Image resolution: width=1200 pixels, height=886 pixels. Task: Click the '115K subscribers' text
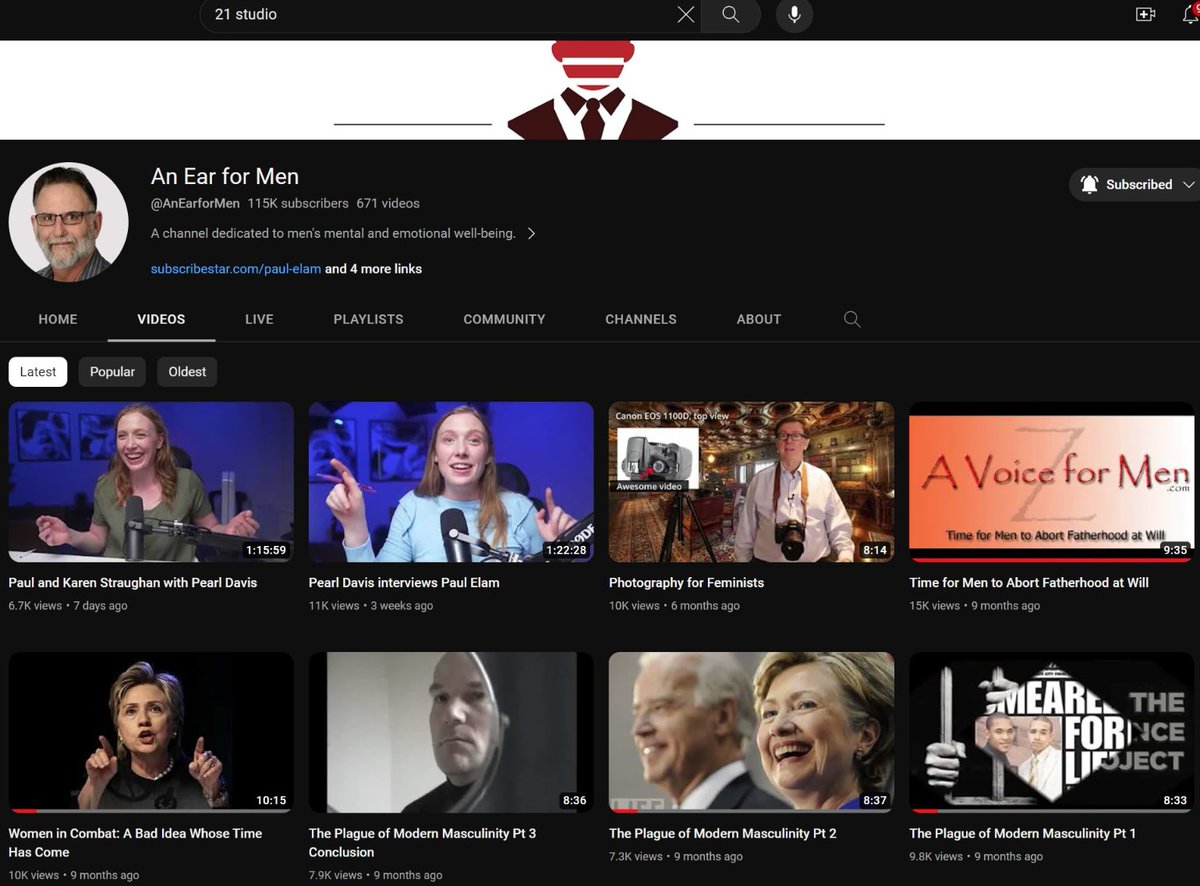298,203
